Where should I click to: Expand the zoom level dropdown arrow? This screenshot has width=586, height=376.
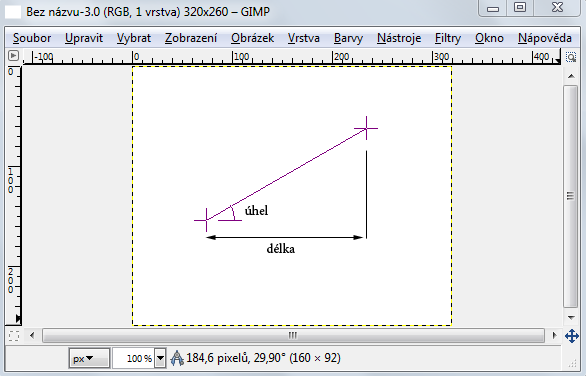pos(160,358)
